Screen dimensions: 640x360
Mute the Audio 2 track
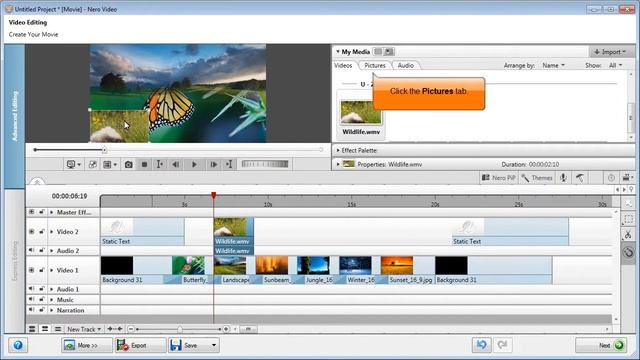coord(31,250)
